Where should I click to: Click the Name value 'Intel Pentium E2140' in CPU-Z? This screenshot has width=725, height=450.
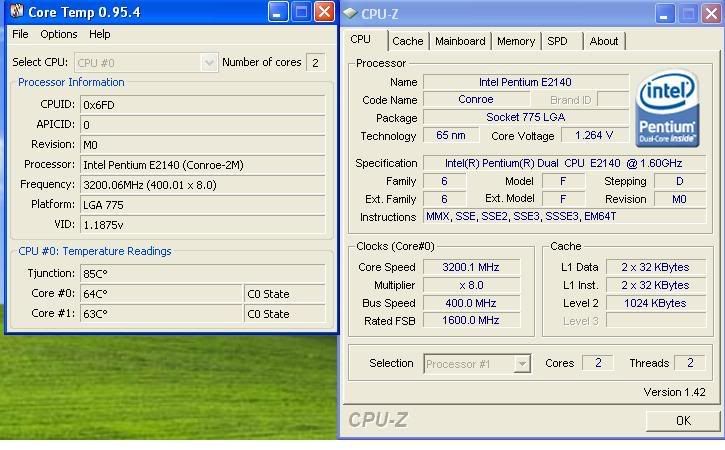pos(526,82)
